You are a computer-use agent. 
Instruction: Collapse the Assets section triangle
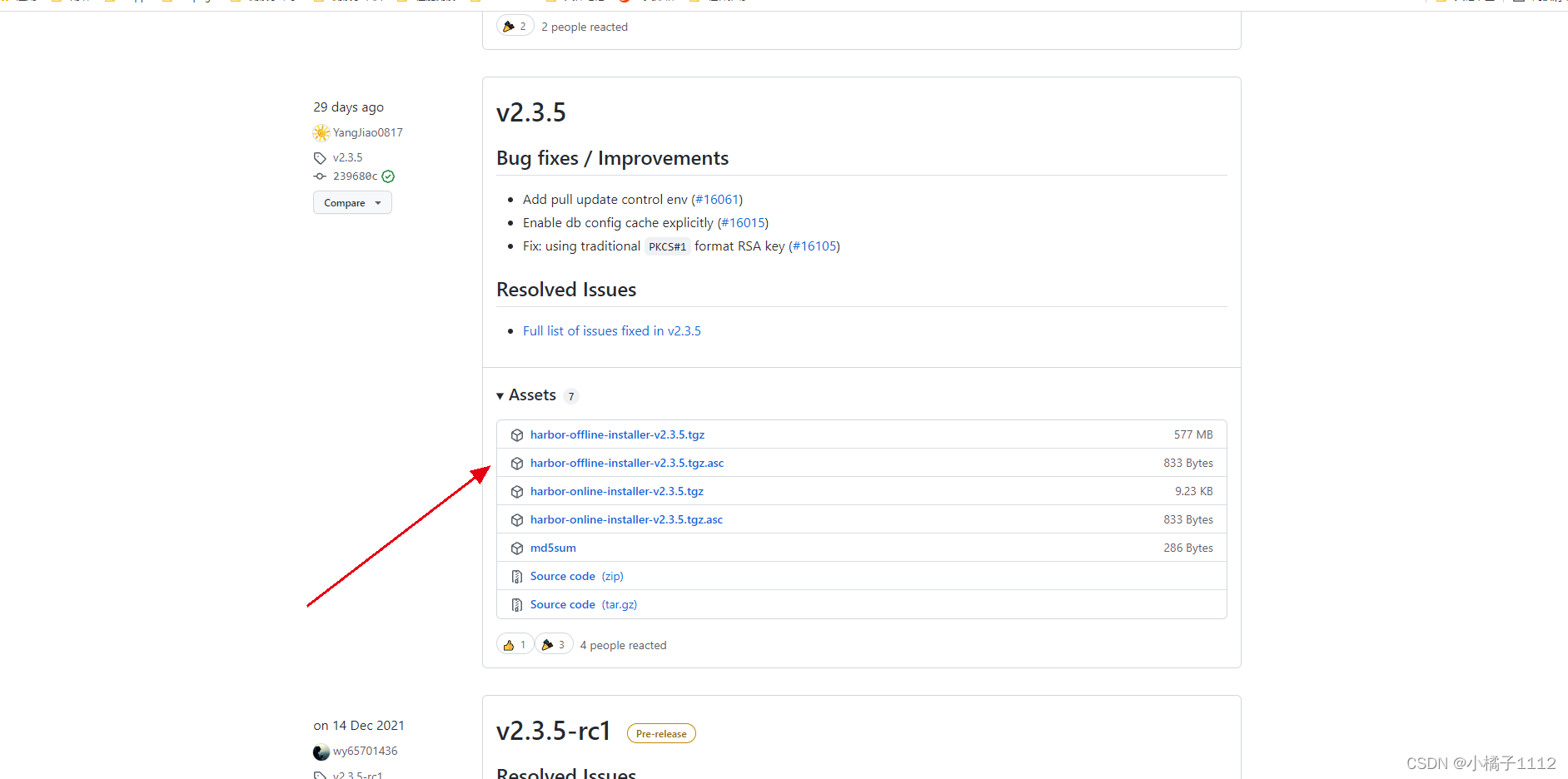[x=500, y=396]
